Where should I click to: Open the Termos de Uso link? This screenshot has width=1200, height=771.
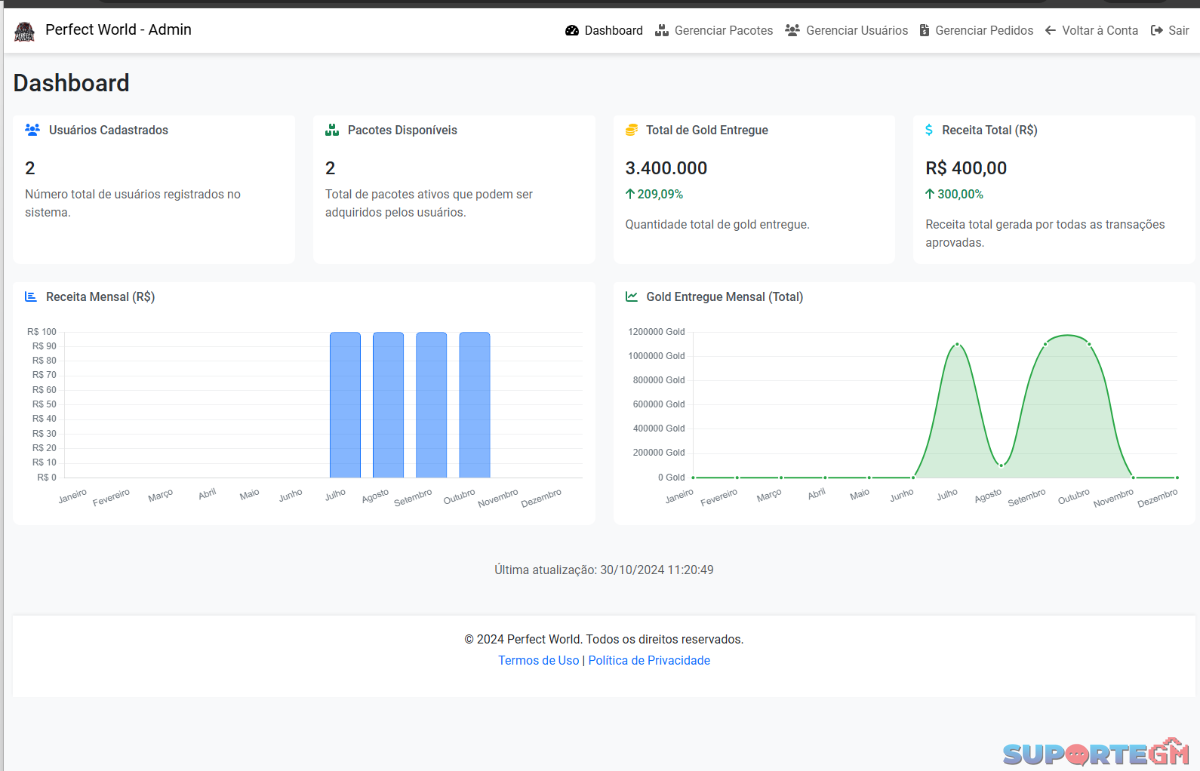pyautogui.click(x=539, y=661)
